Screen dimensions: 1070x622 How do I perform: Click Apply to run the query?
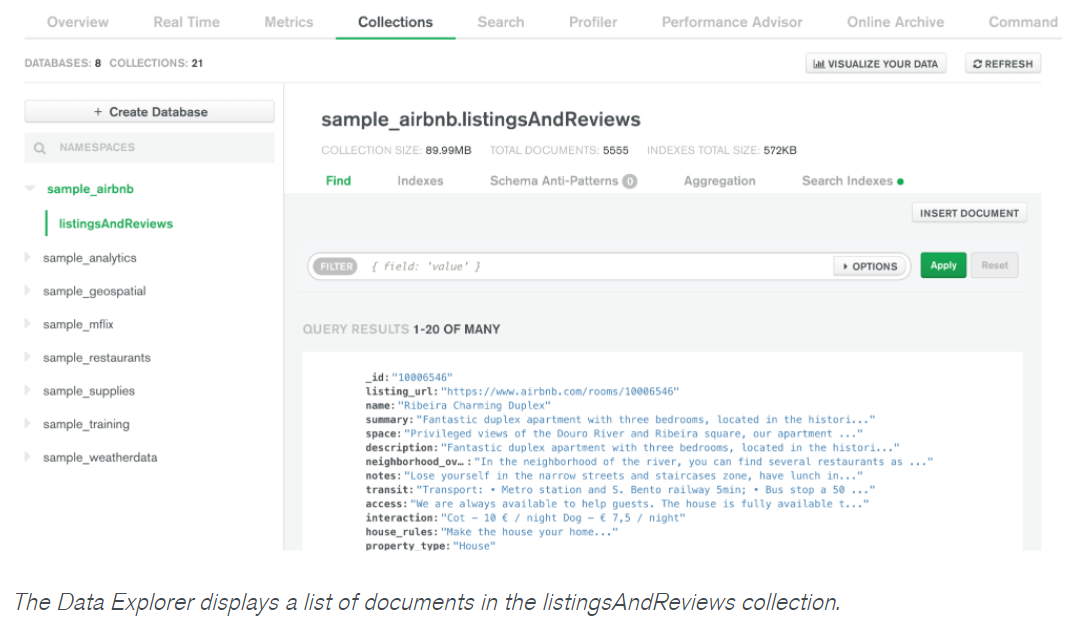(x=942, y=265)
